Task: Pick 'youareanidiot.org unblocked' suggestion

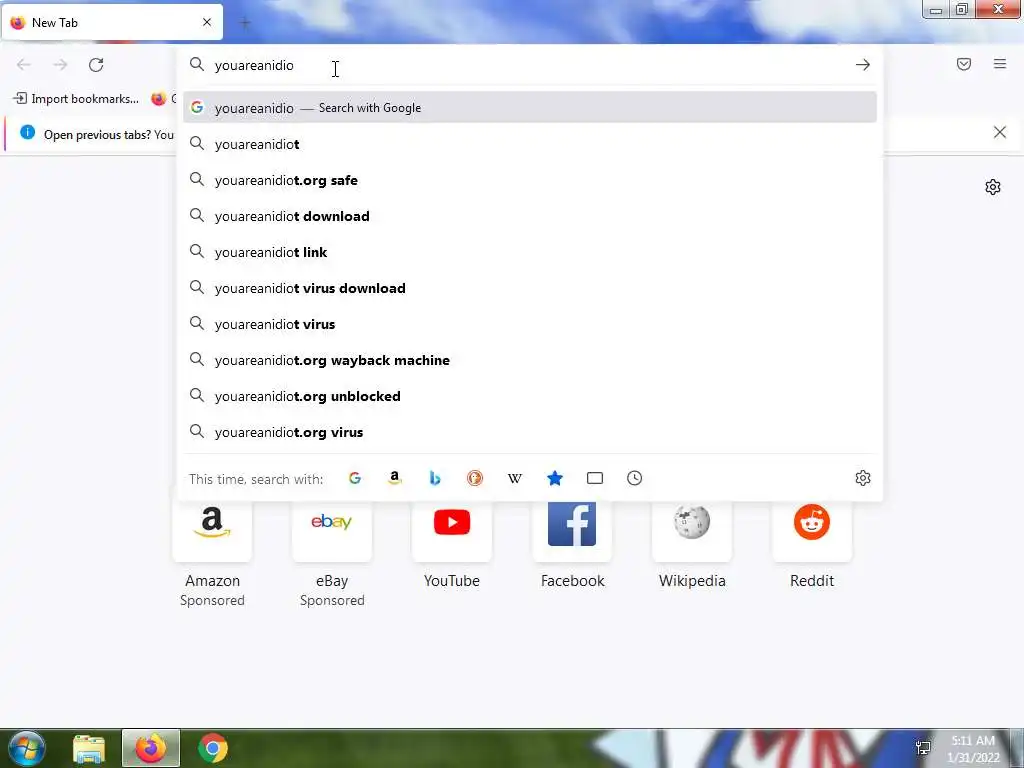Action: [x=530, y=396]
